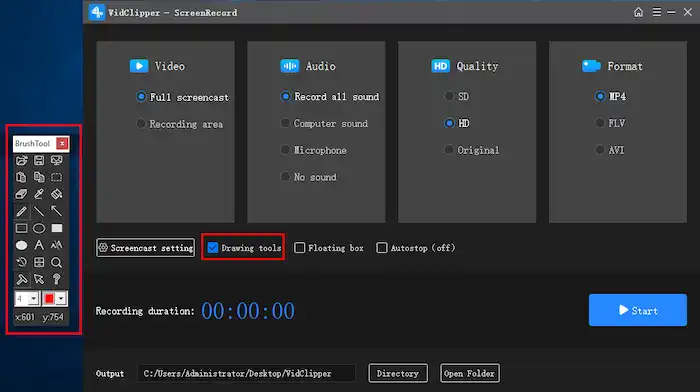Click the mirrored letters flip text icon
The width and height of the screenshot is (700, 392).
click(57, 245)
